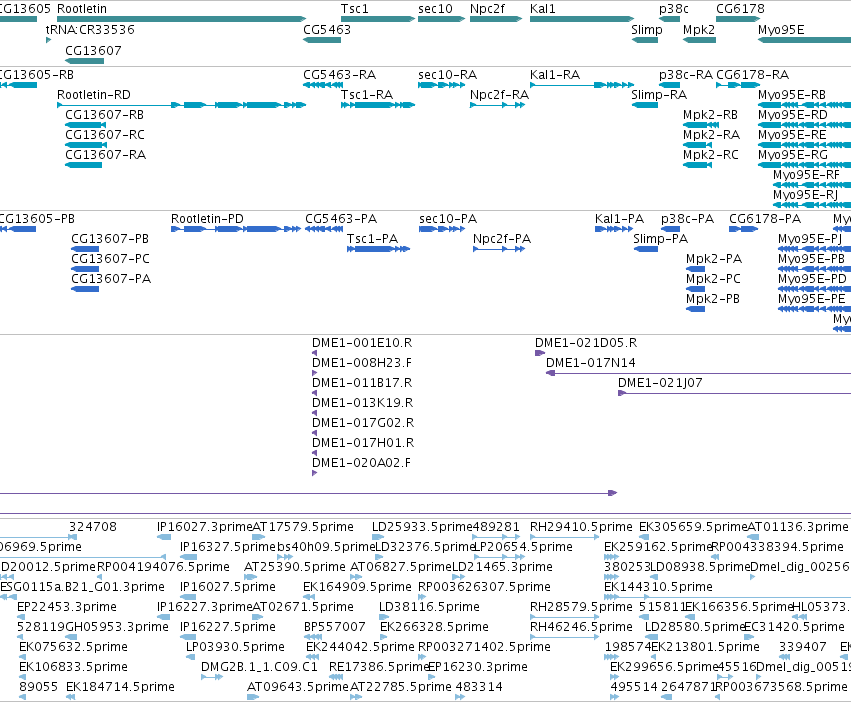
Task: Select clone end DME1-020A02.F
Action: tap(361, 463)
